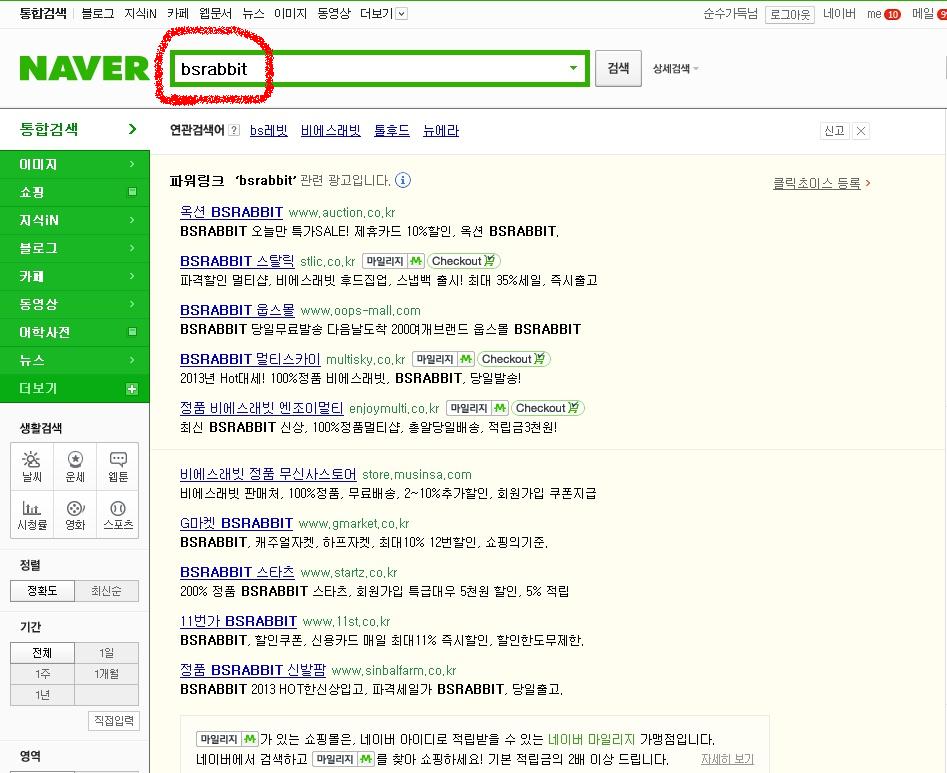This screenshot has width=947, height=773.
Task: Open the BSRABBIT 웁스몰 ad link
Action: click(237, 310)
